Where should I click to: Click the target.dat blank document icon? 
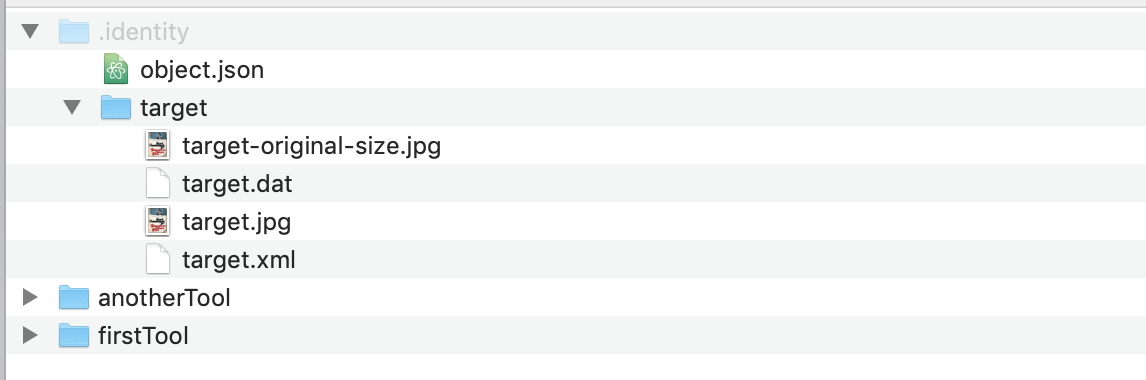coord(158,183)
